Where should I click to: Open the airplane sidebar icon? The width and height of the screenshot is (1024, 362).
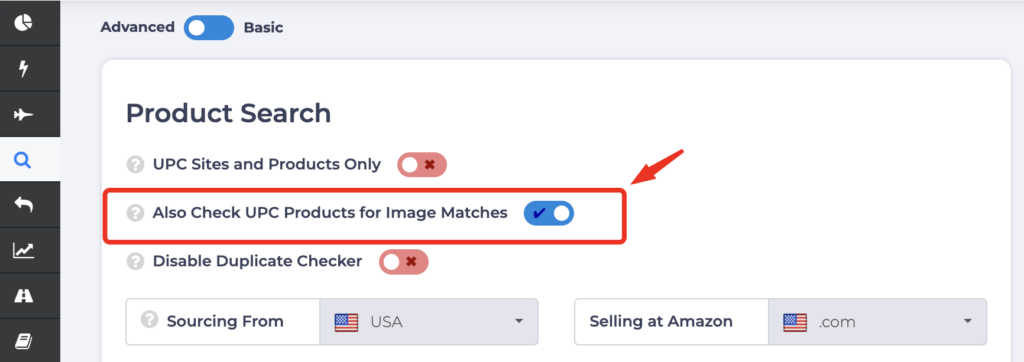point(24,114)
